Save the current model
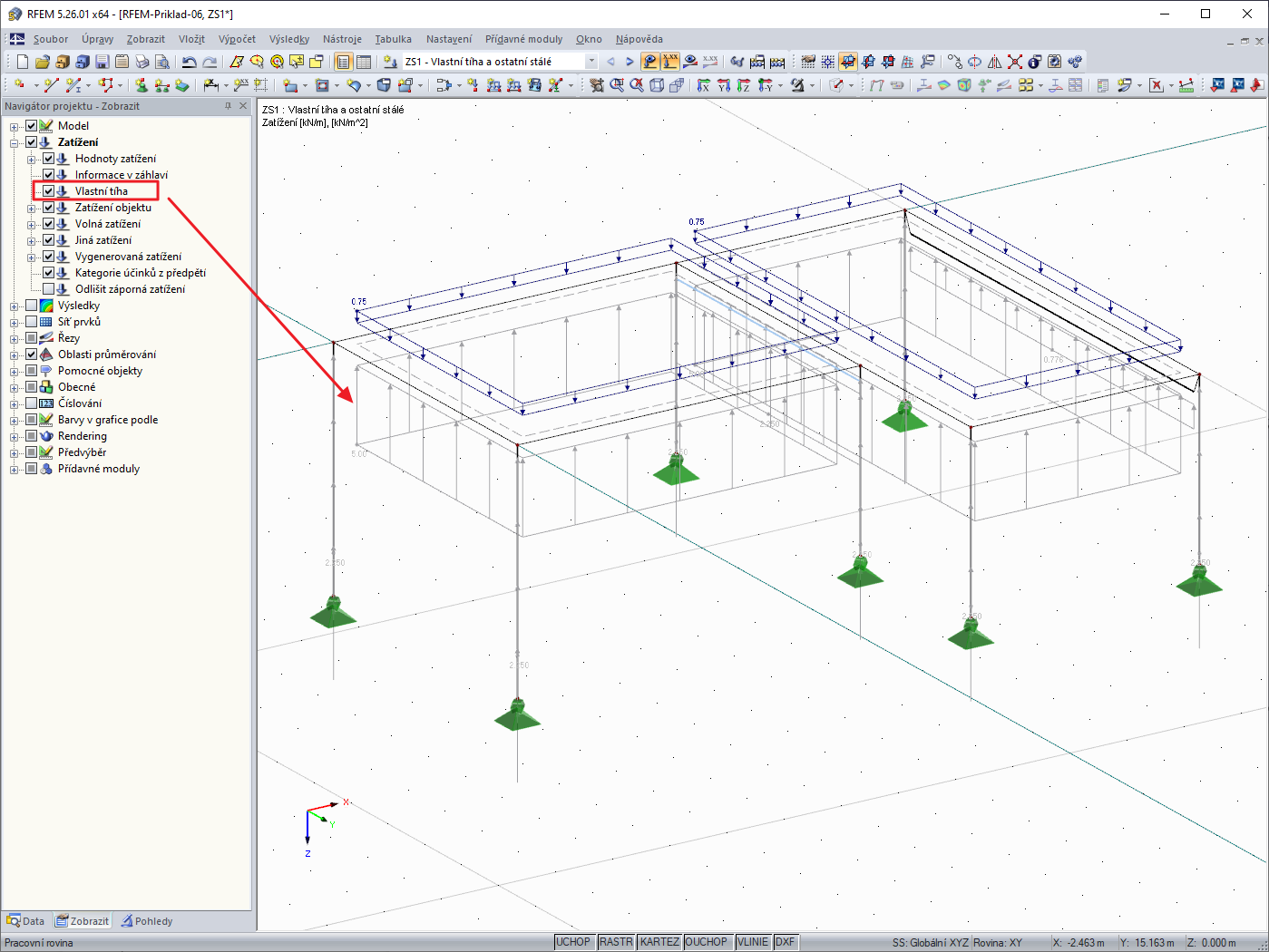The image size is (1269, 952). (102, 62)
